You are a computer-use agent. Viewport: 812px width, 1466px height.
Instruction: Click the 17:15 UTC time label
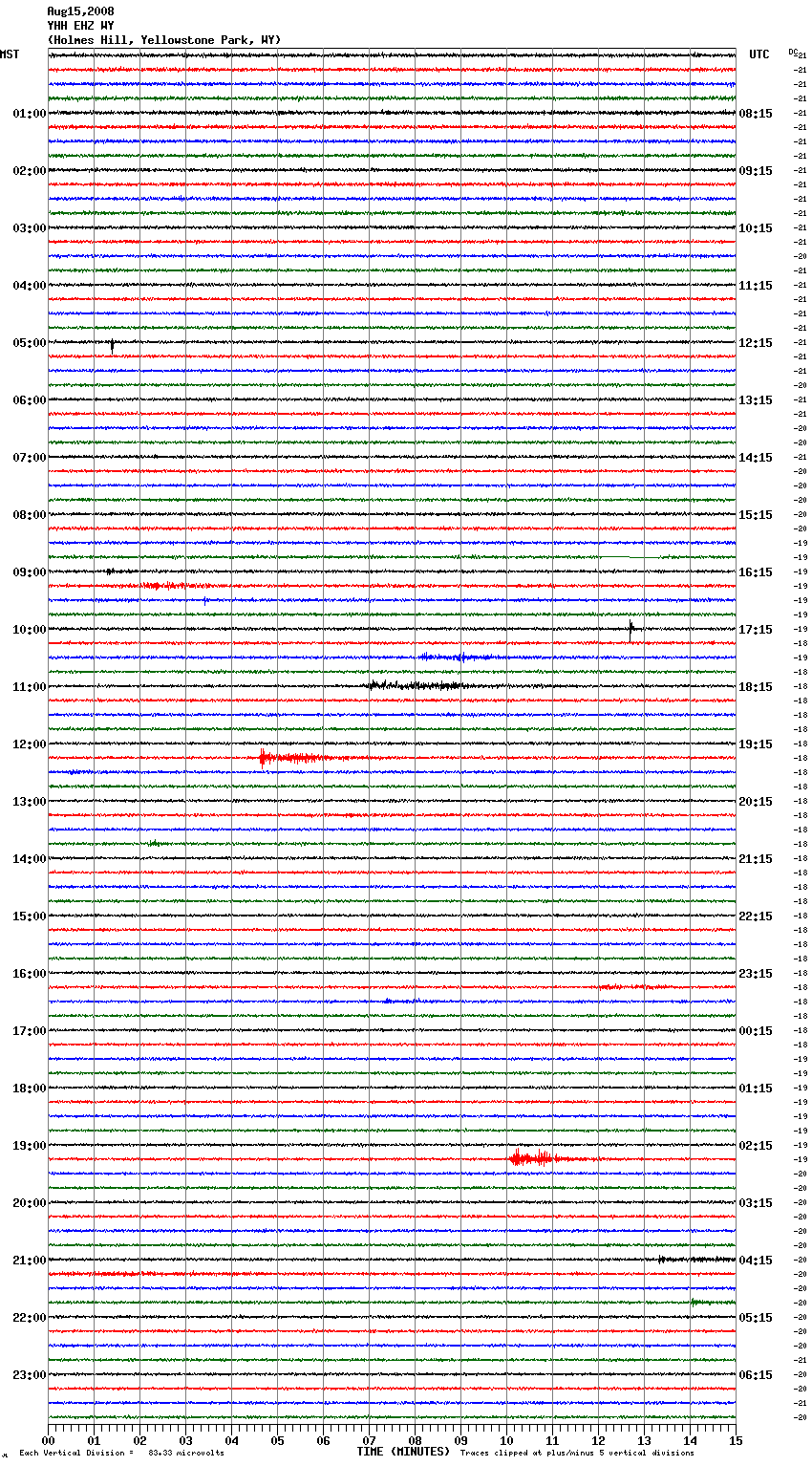click(x=756, y=630)
